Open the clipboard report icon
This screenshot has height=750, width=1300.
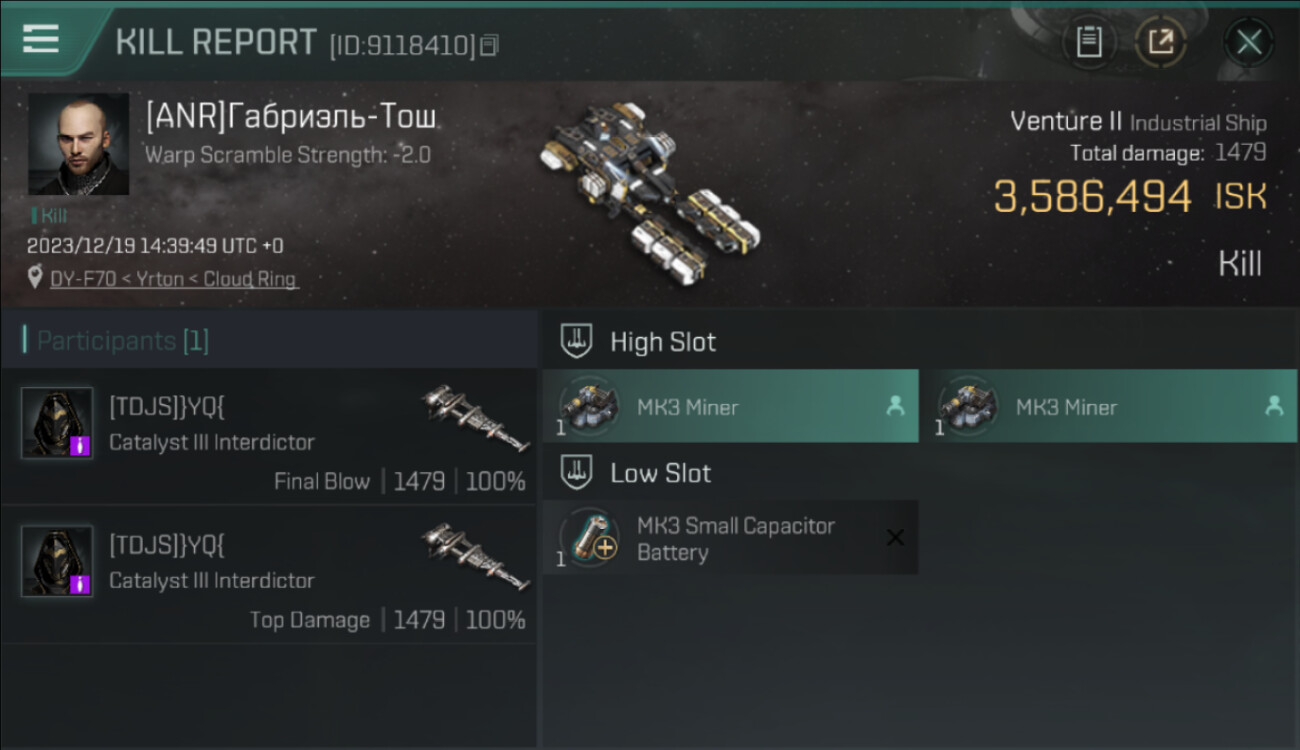[x=1089, y=42]
